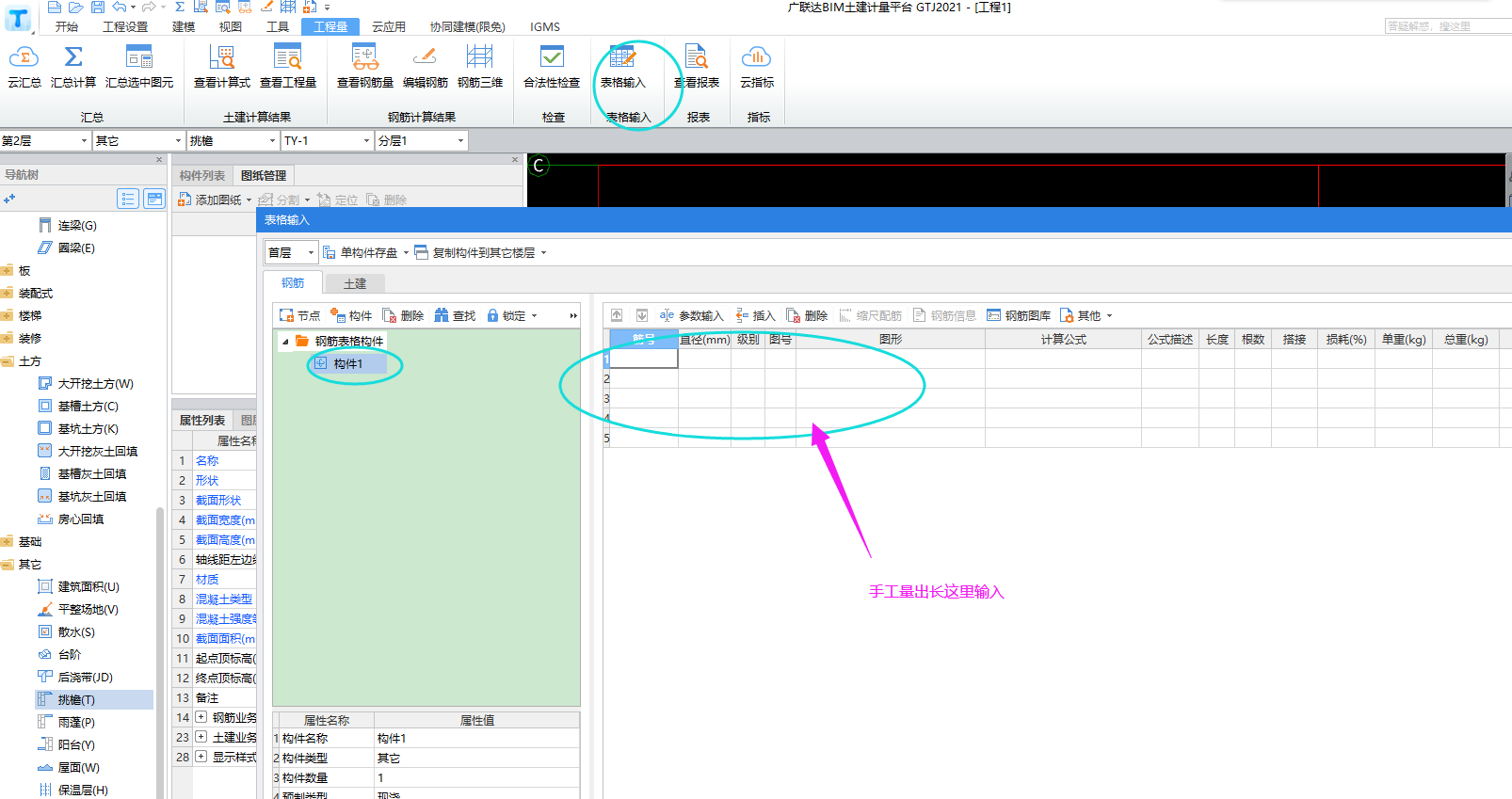Run 合法性检查 validity check
Screen dimensions: 1512x799
point(552,66)
